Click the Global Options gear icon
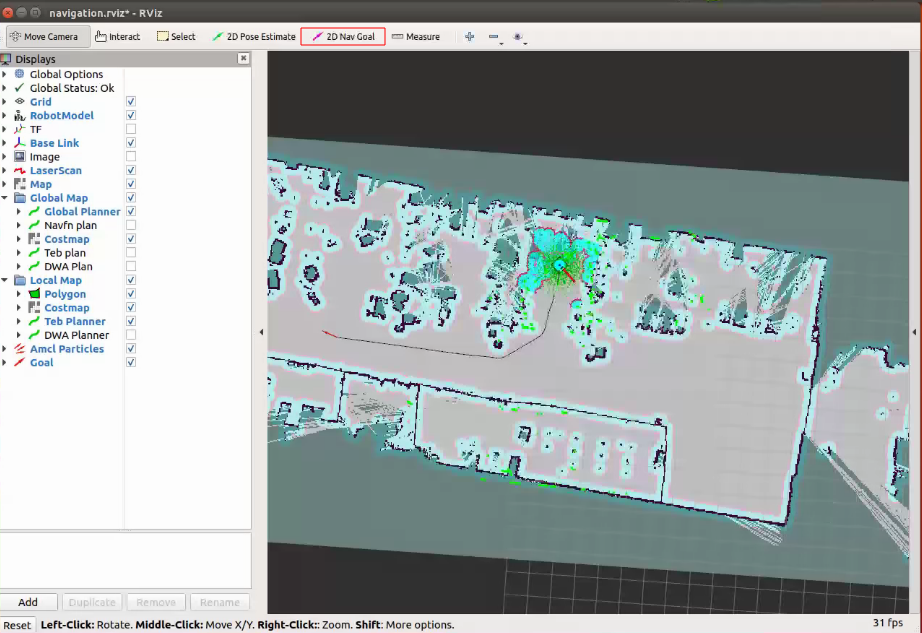 (19, 74)
